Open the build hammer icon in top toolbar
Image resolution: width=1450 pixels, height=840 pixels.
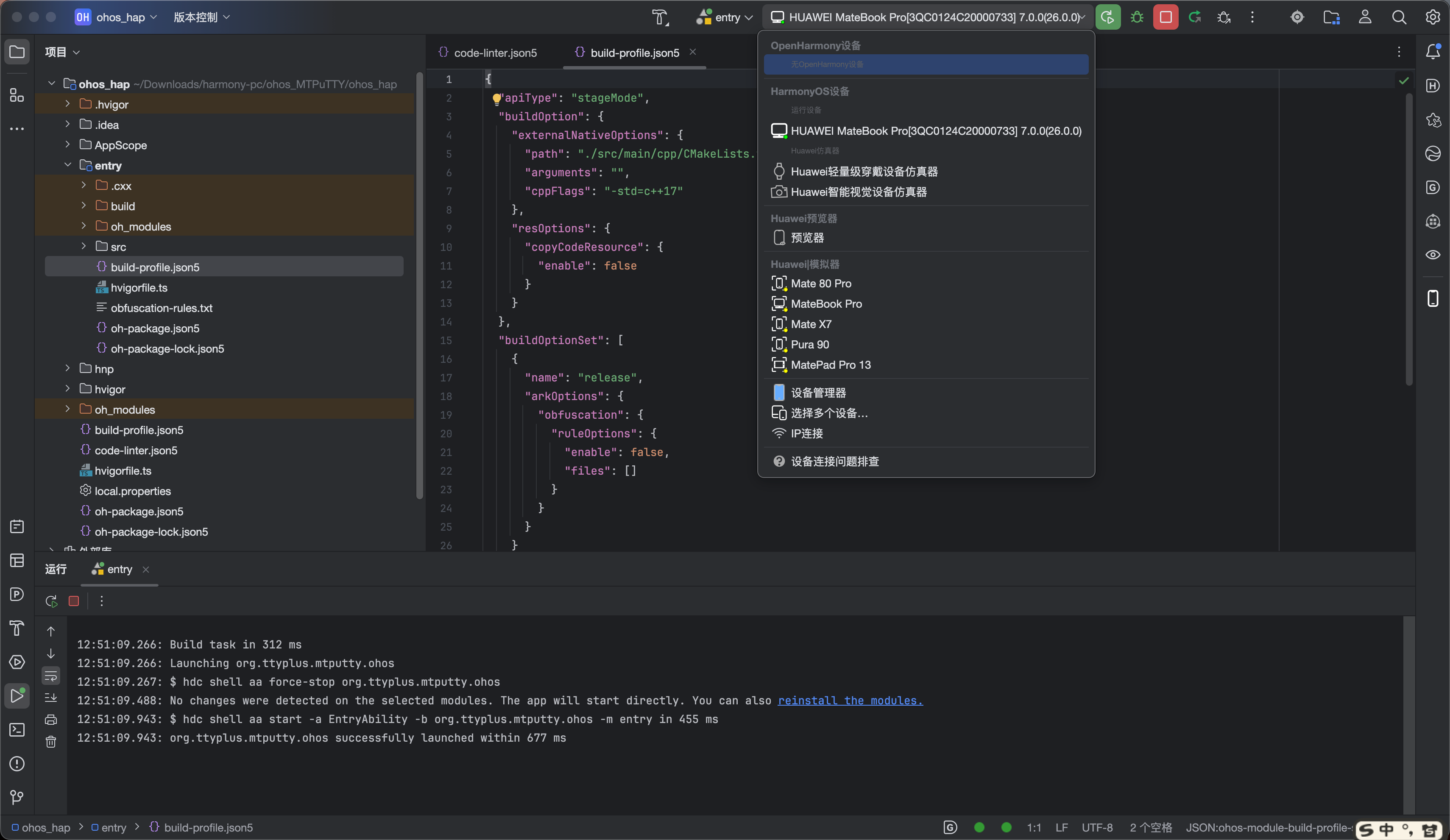pos(660,17)
